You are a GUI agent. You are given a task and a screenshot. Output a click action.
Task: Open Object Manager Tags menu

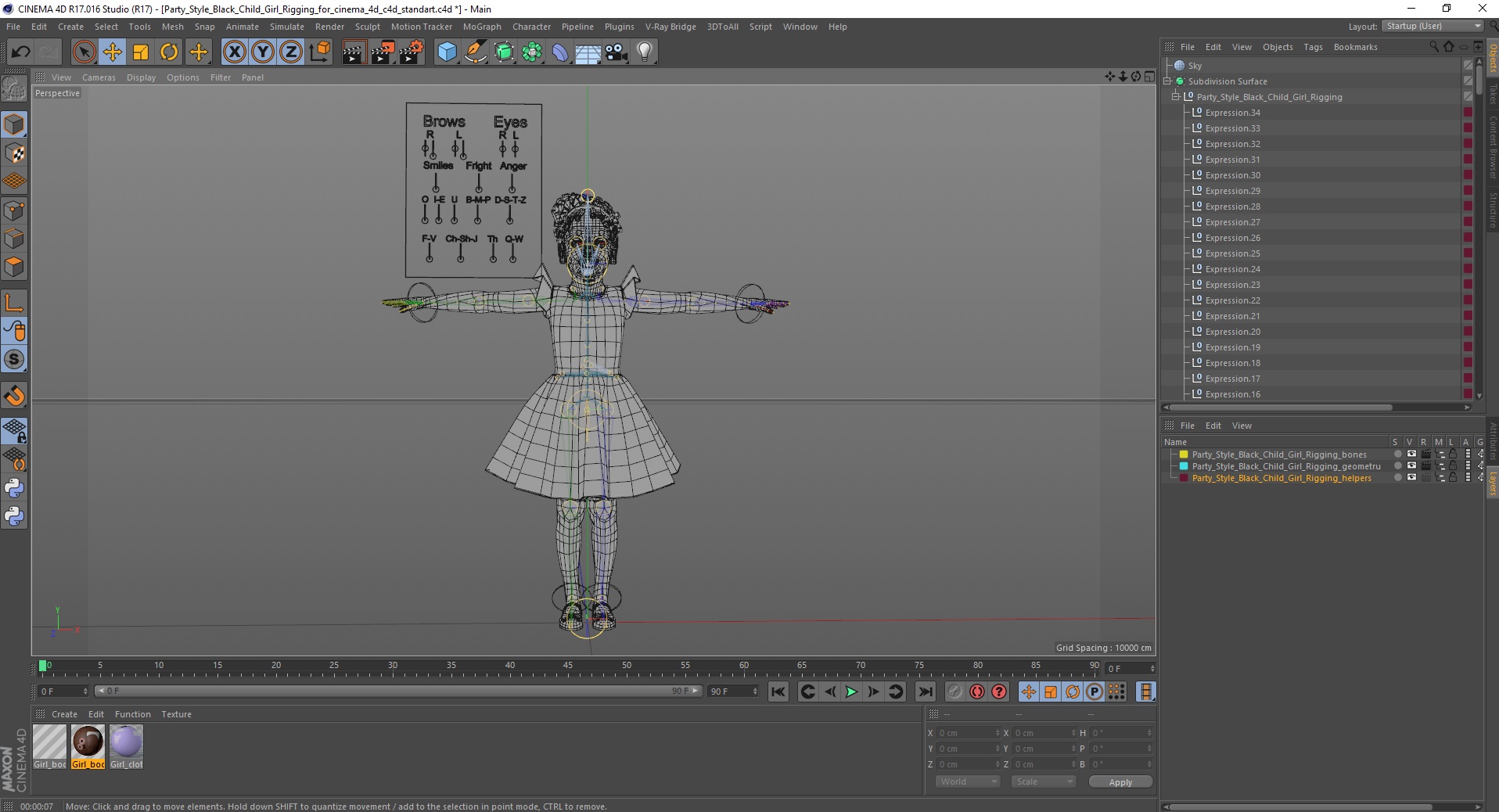click(1313, 47)
